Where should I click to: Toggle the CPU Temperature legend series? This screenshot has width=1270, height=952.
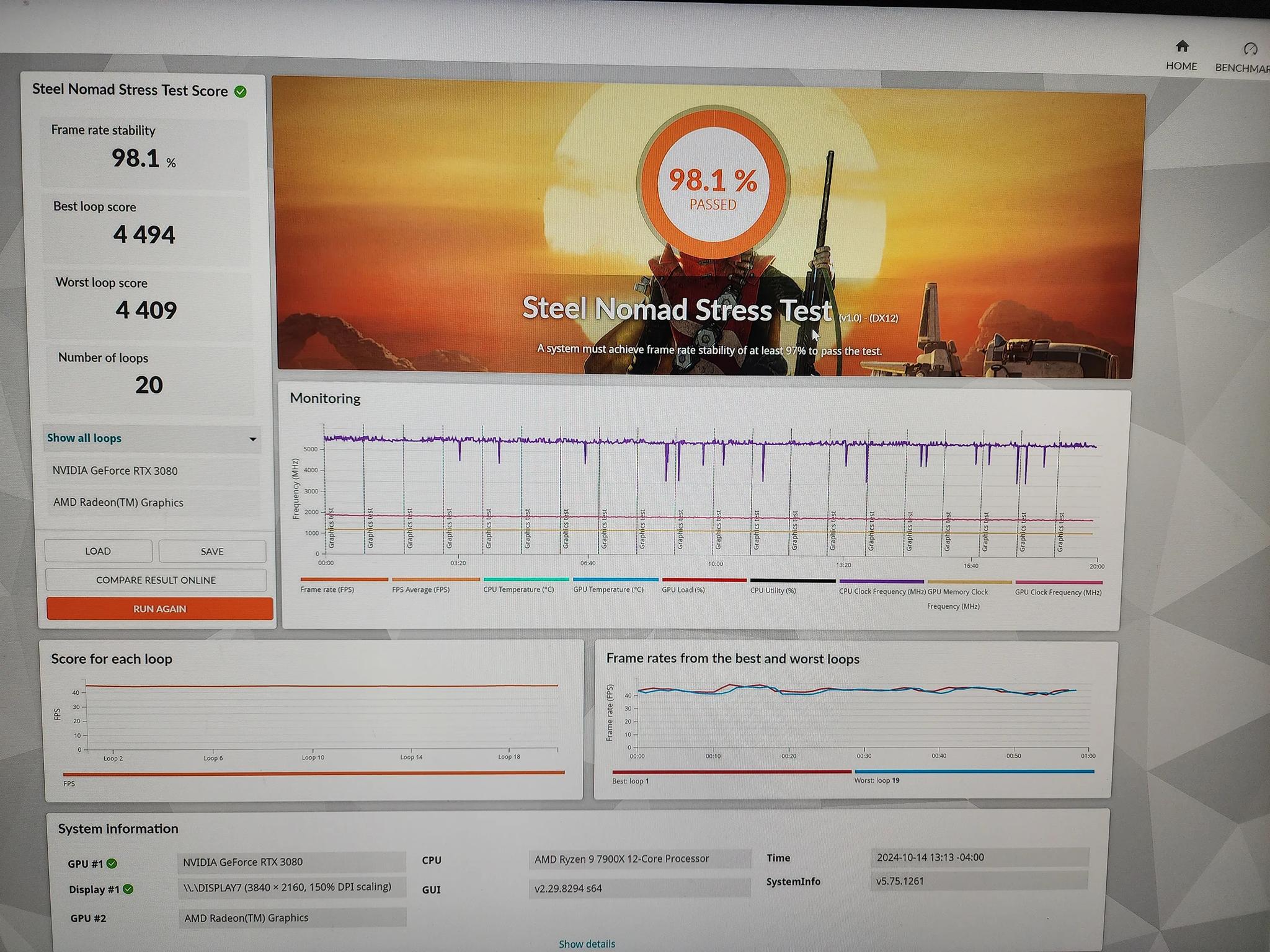tap(518, 589)
